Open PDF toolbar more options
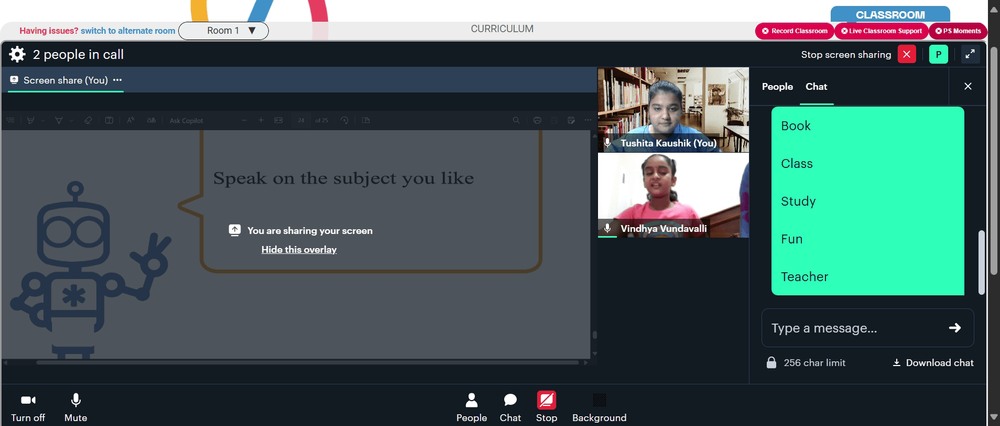 (x=587, y=120)
